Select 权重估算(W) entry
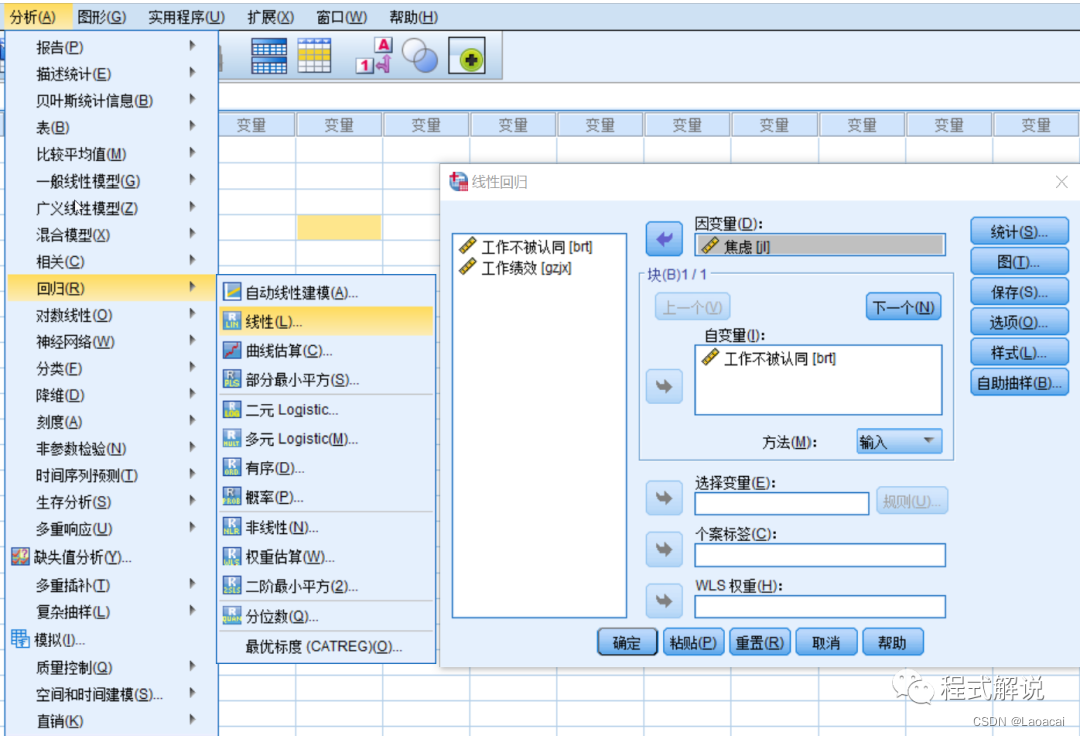1080x736 pixels. click(x=326, y=557)
